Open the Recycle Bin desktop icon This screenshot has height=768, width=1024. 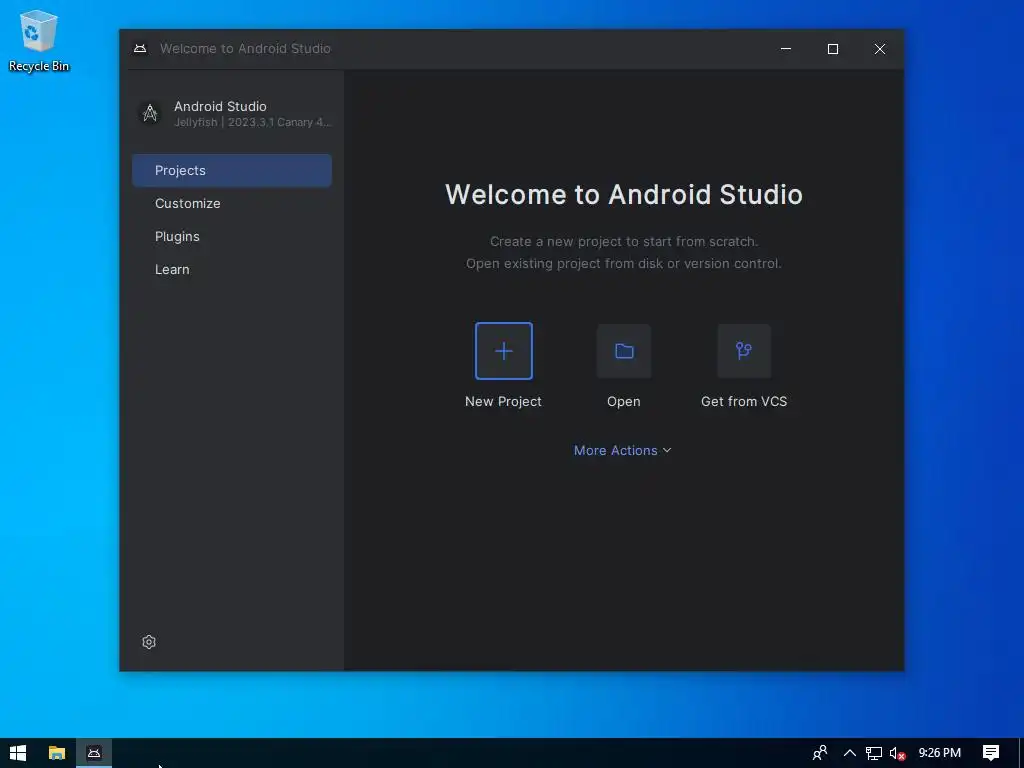pos(39,40)
